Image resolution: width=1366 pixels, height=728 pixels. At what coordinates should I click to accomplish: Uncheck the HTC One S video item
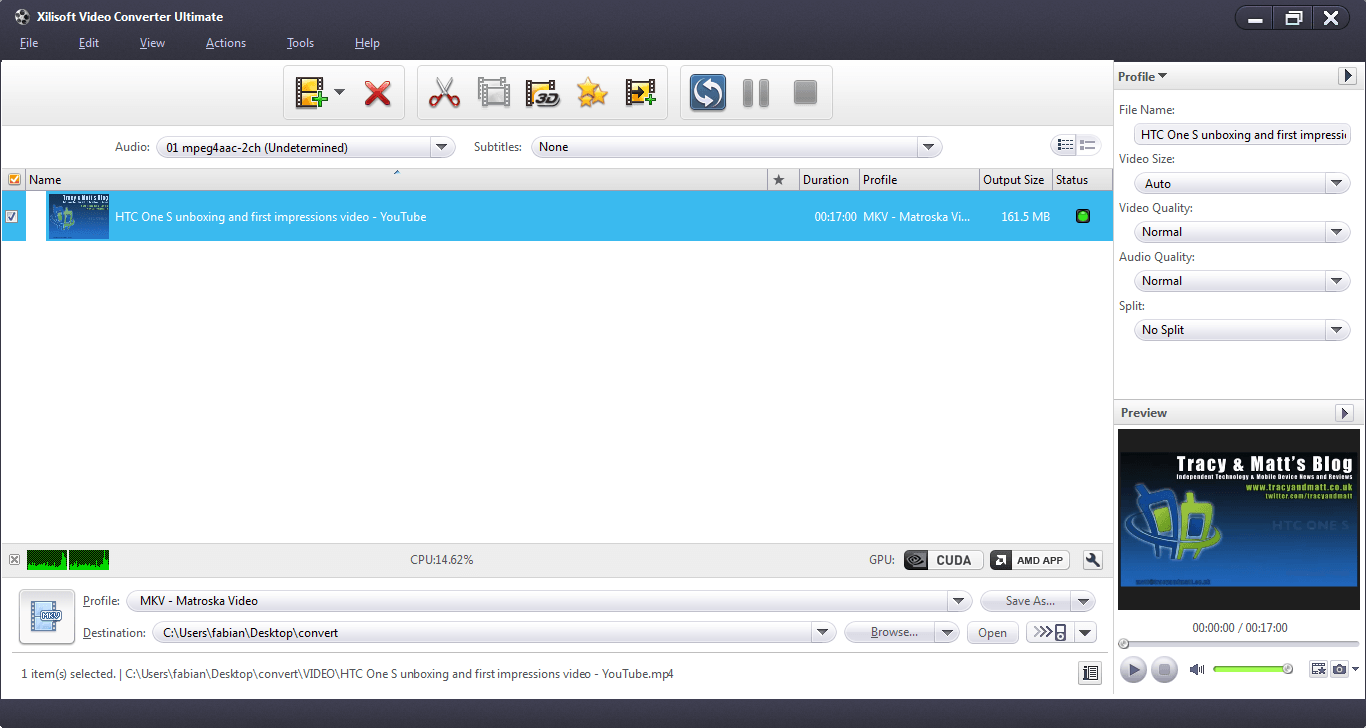(12, 216)
